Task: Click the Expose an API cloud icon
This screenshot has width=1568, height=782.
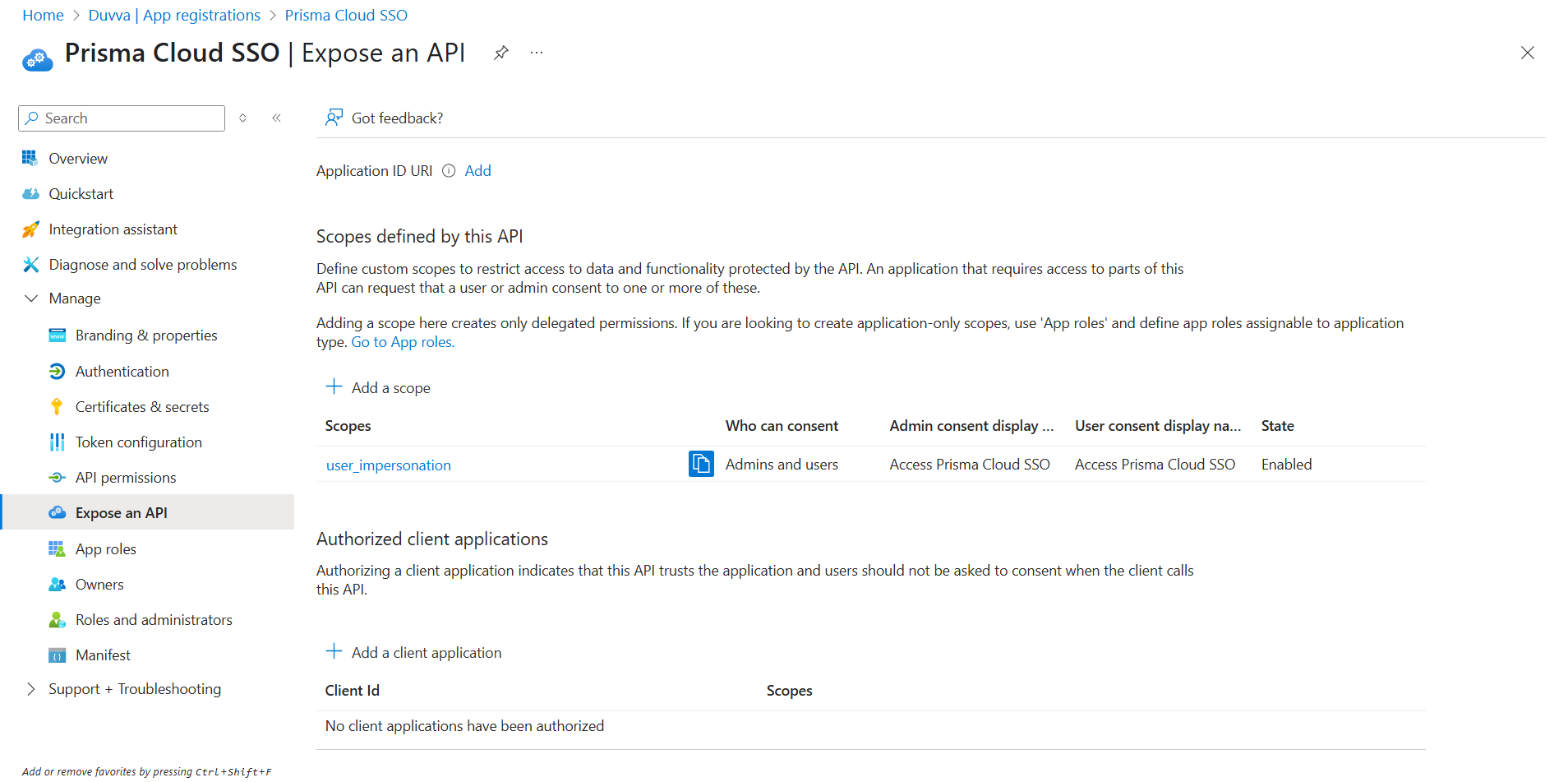Action: (x=57, y=512)
